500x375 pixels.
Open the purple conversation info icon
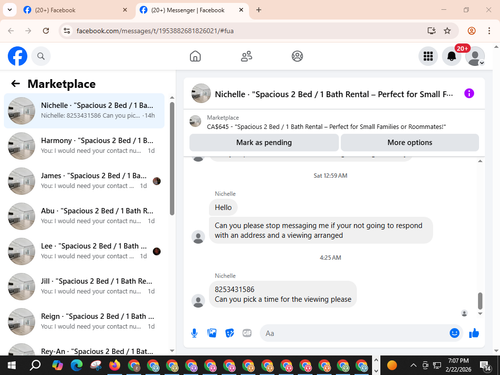(x=469, y=93)
